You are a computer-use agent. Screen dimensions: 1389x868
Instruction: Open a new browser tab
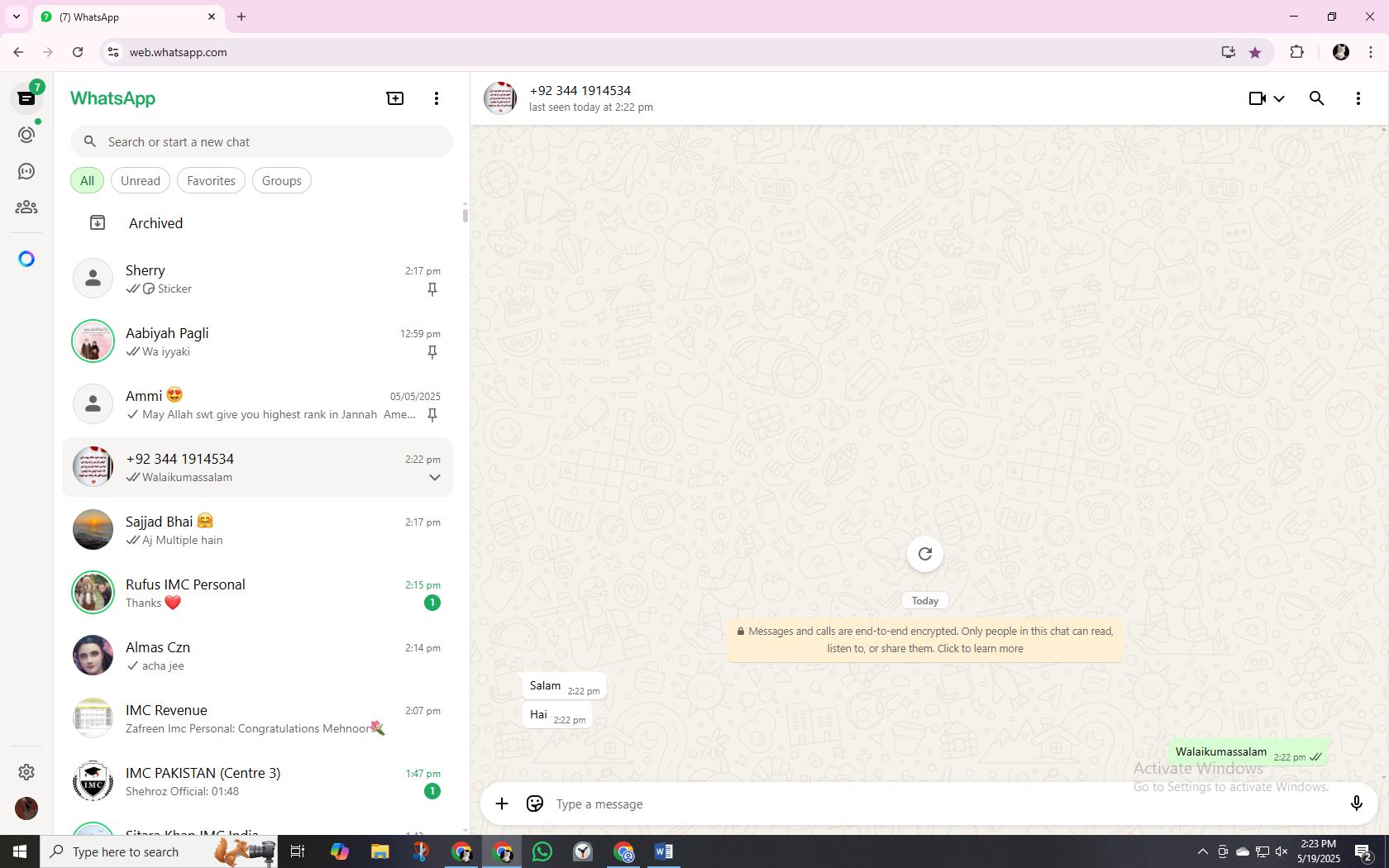241,17
